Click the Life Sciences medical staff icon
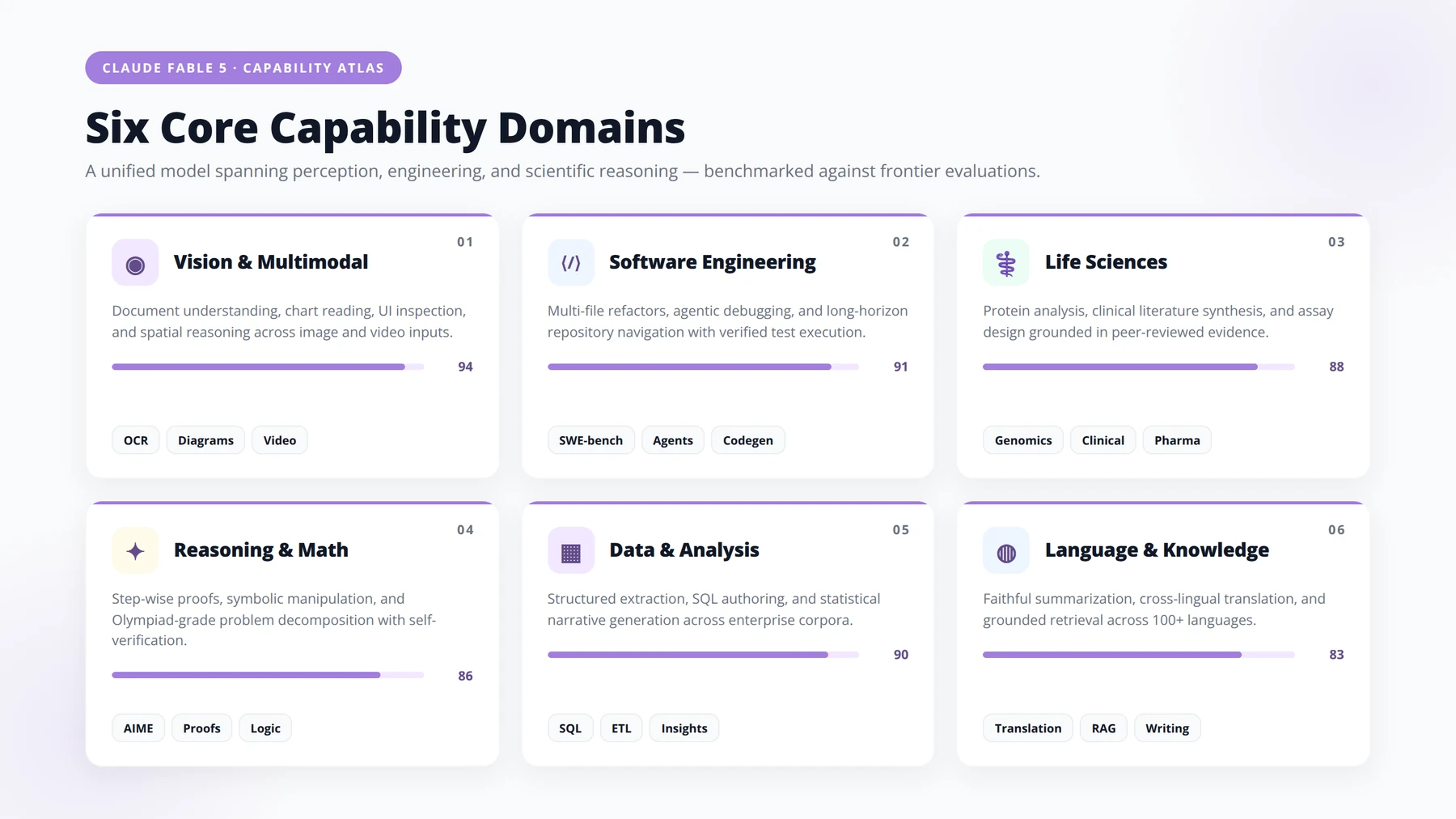The width and height of the screenshot is (1456, 819). pyautogui.click(x=1006, y=262)
